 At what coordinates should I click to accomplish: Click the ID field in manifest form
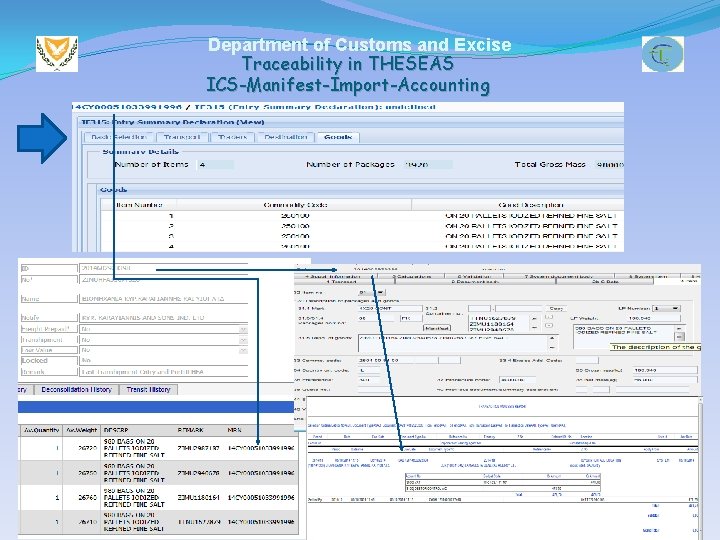163,268
